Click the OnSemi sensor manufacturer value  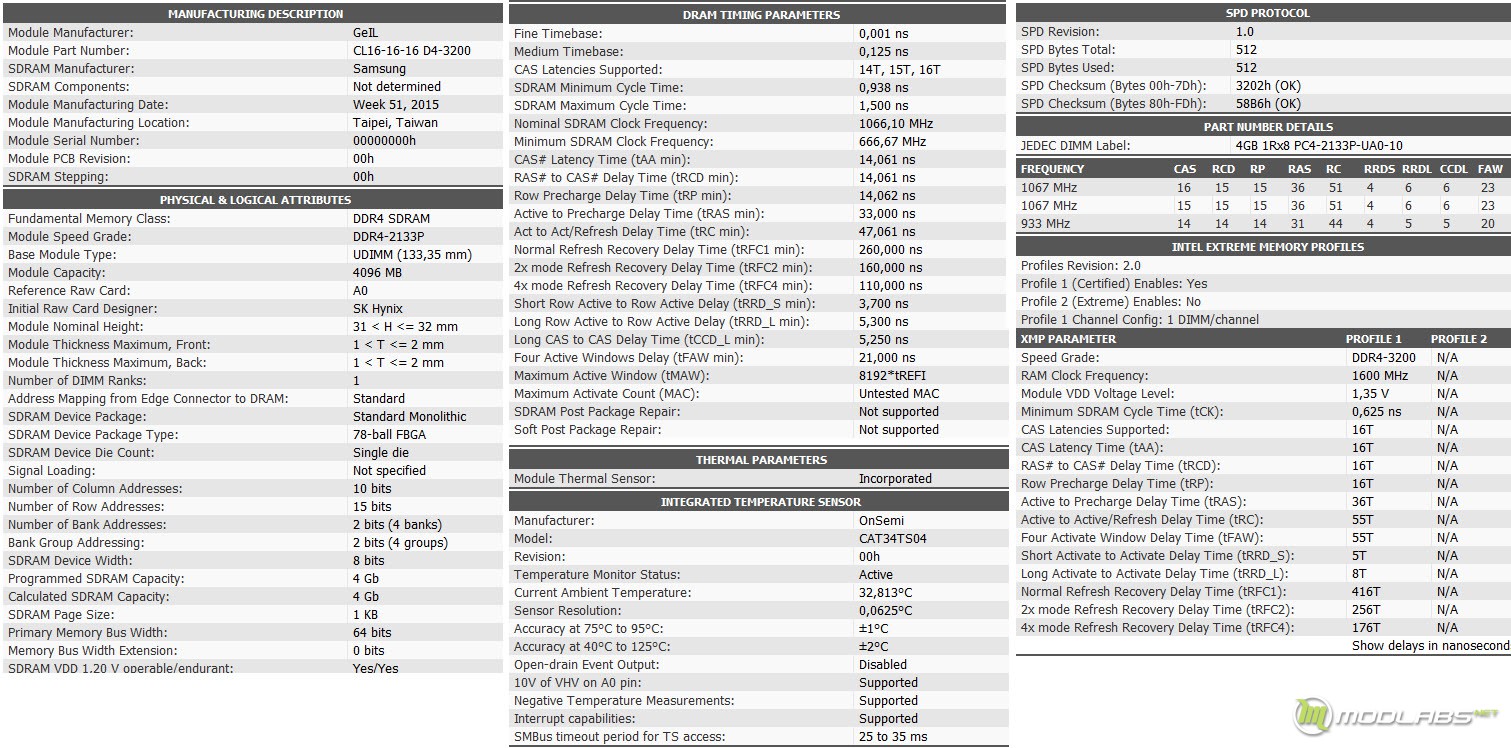tap(881, 521)
